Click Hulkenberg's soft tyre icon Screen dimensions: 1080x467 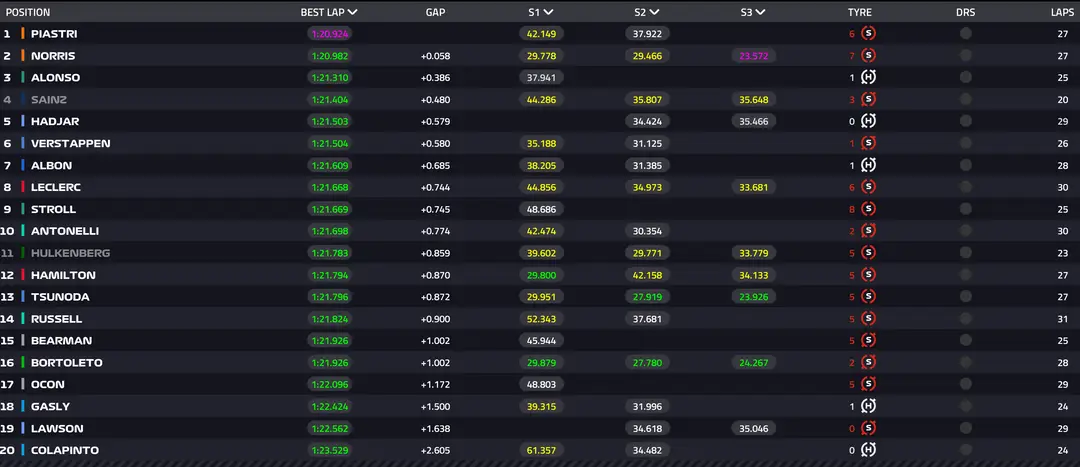tap(869, 253)
